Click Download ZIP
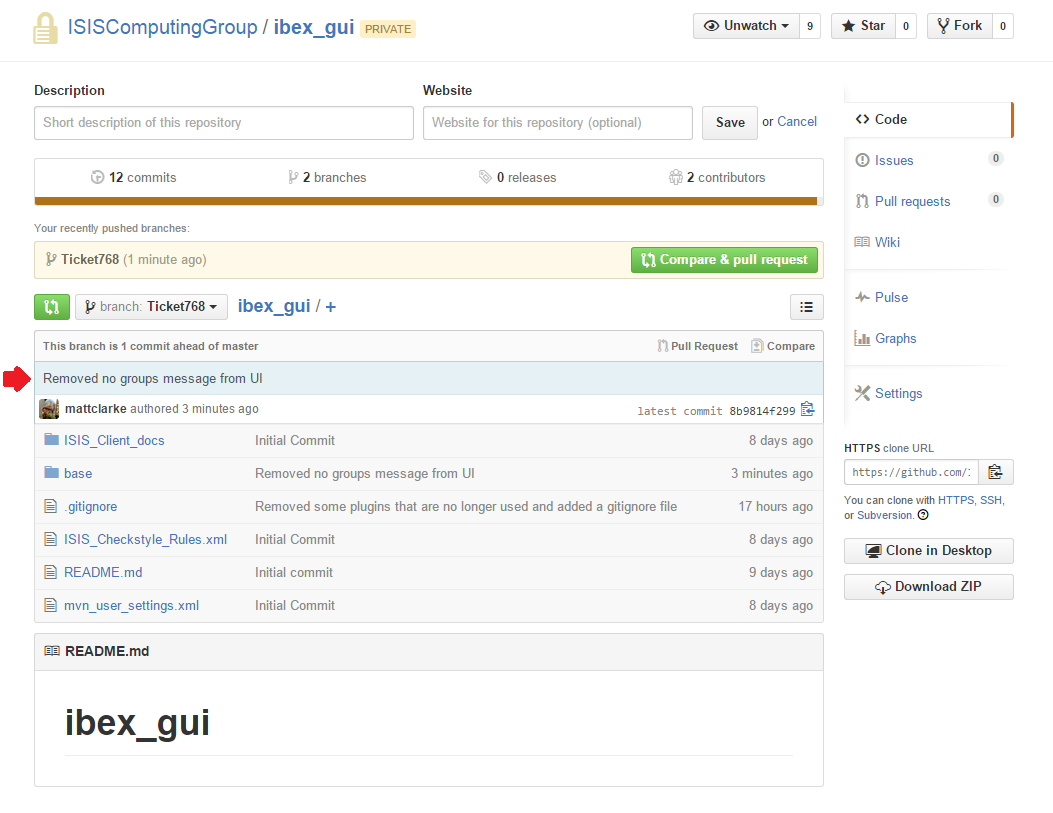Viewport: 1053px width, 813px height. [929, 587]
